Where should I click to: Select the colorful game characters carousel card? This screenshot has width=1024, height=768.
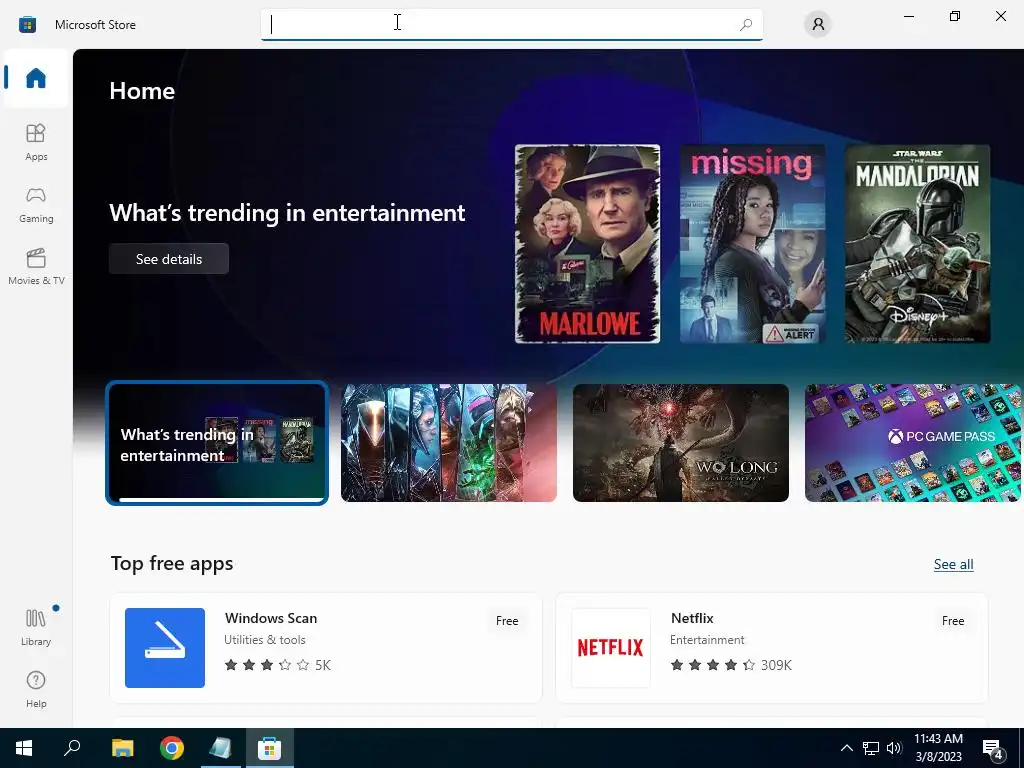click(449, 443)
